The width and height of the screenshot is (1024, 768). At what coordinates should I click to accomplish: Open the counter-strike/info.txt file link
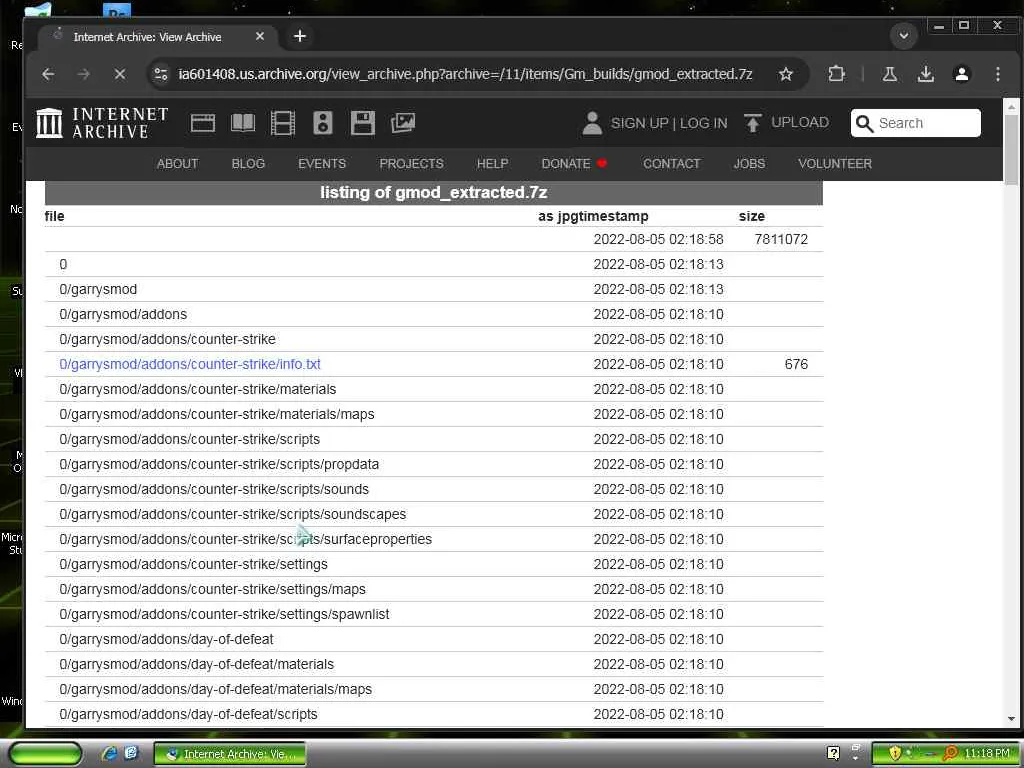point(190,364)
